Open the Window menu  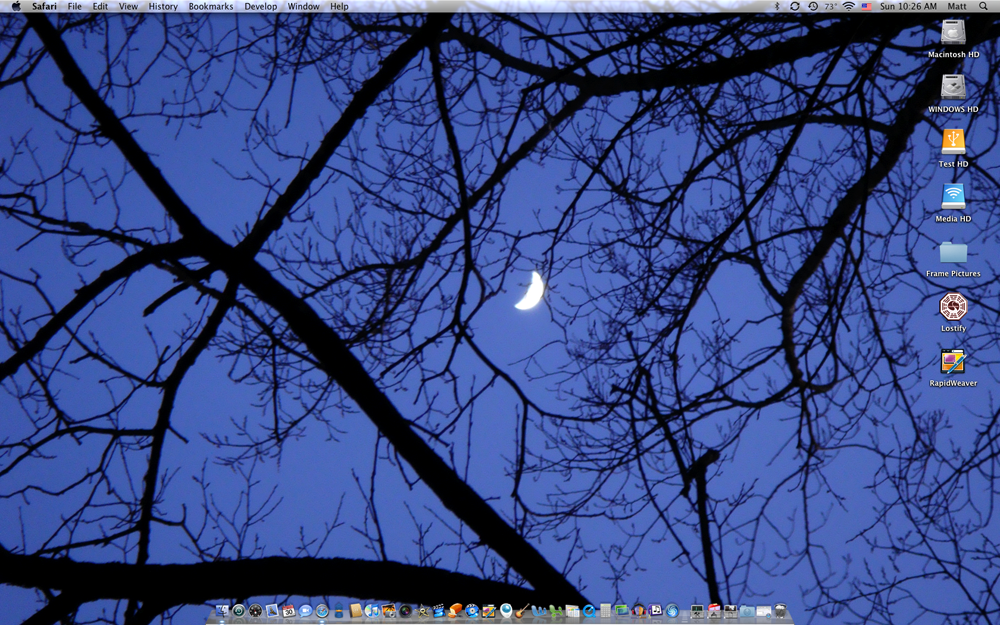[x=304, y=6]
